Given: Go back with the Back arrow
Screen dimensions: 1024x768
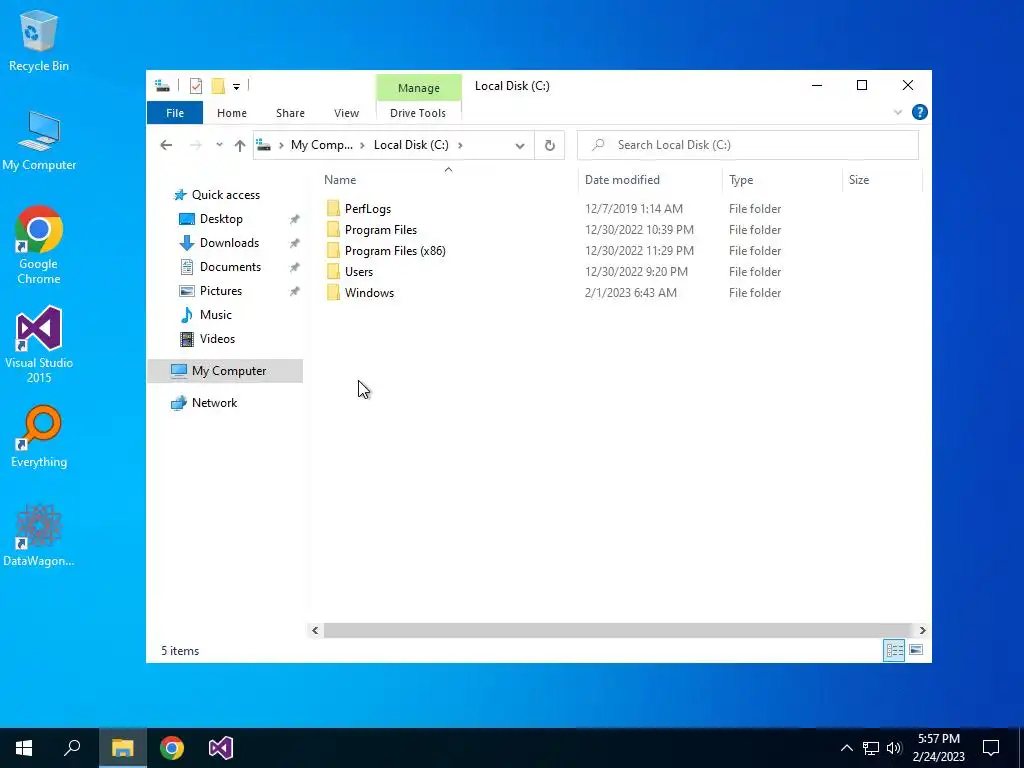Looking at the screenshot, I should (167, 145).
